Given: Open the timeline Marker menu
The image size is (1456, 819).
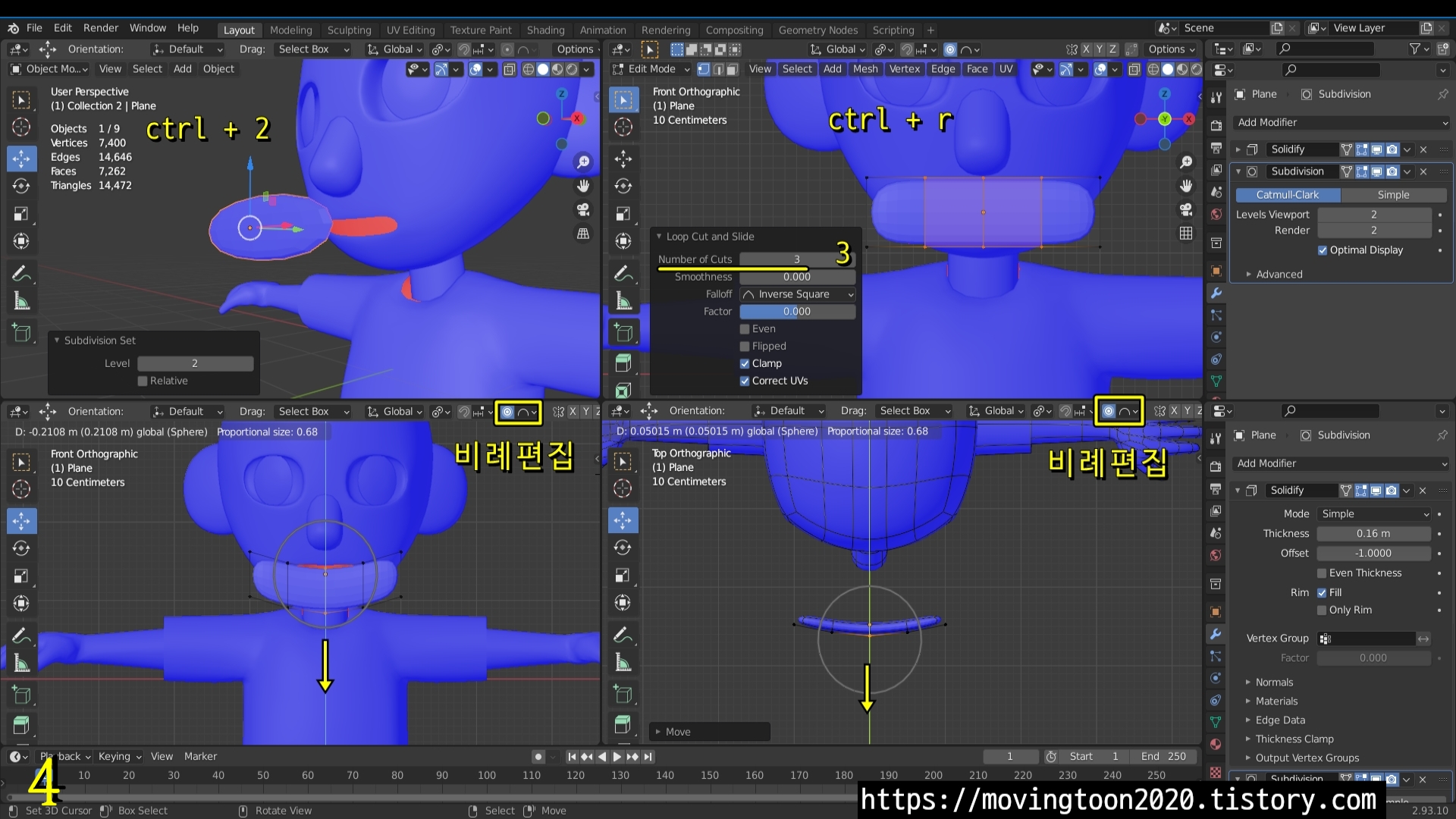Looking at the screenshot, I should [200, 757].
